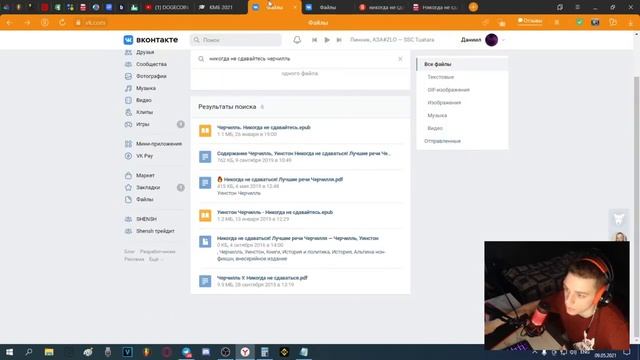Open Windows taskbar search

(x=29, y=352)
